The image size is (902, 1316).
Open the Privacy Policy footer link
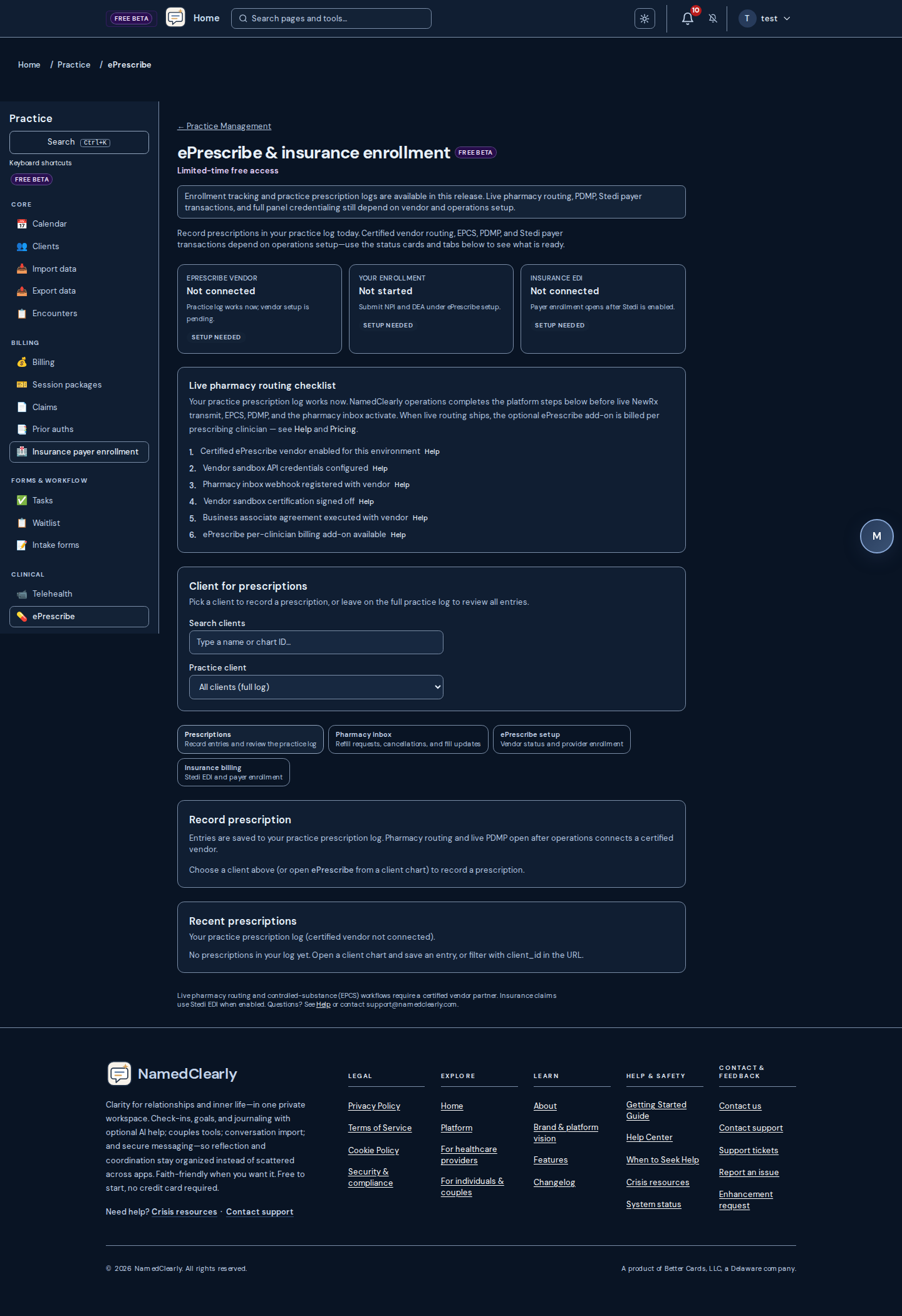pos(374,1106)
